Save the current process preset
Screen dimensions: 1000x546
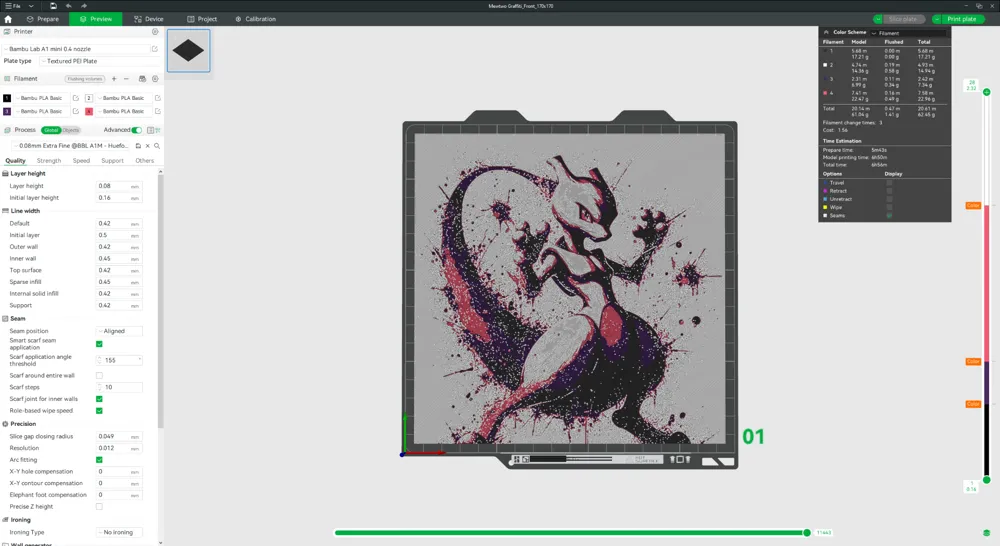pos(138,145)
